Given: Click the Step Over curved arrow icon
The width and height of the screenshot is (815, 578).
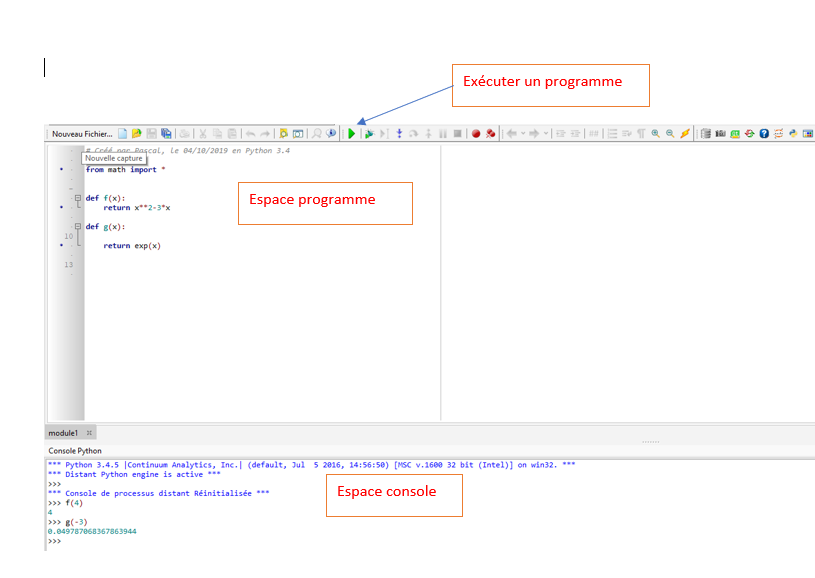Looking at the screenshot, I should [x=414, y=134].
